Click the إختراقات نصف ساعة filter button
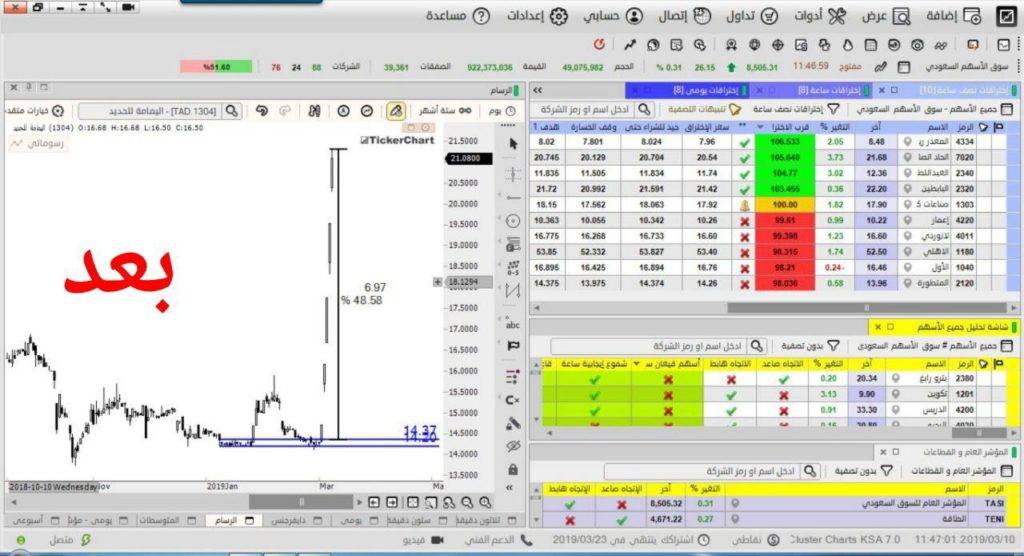 [x=795, y=109]
